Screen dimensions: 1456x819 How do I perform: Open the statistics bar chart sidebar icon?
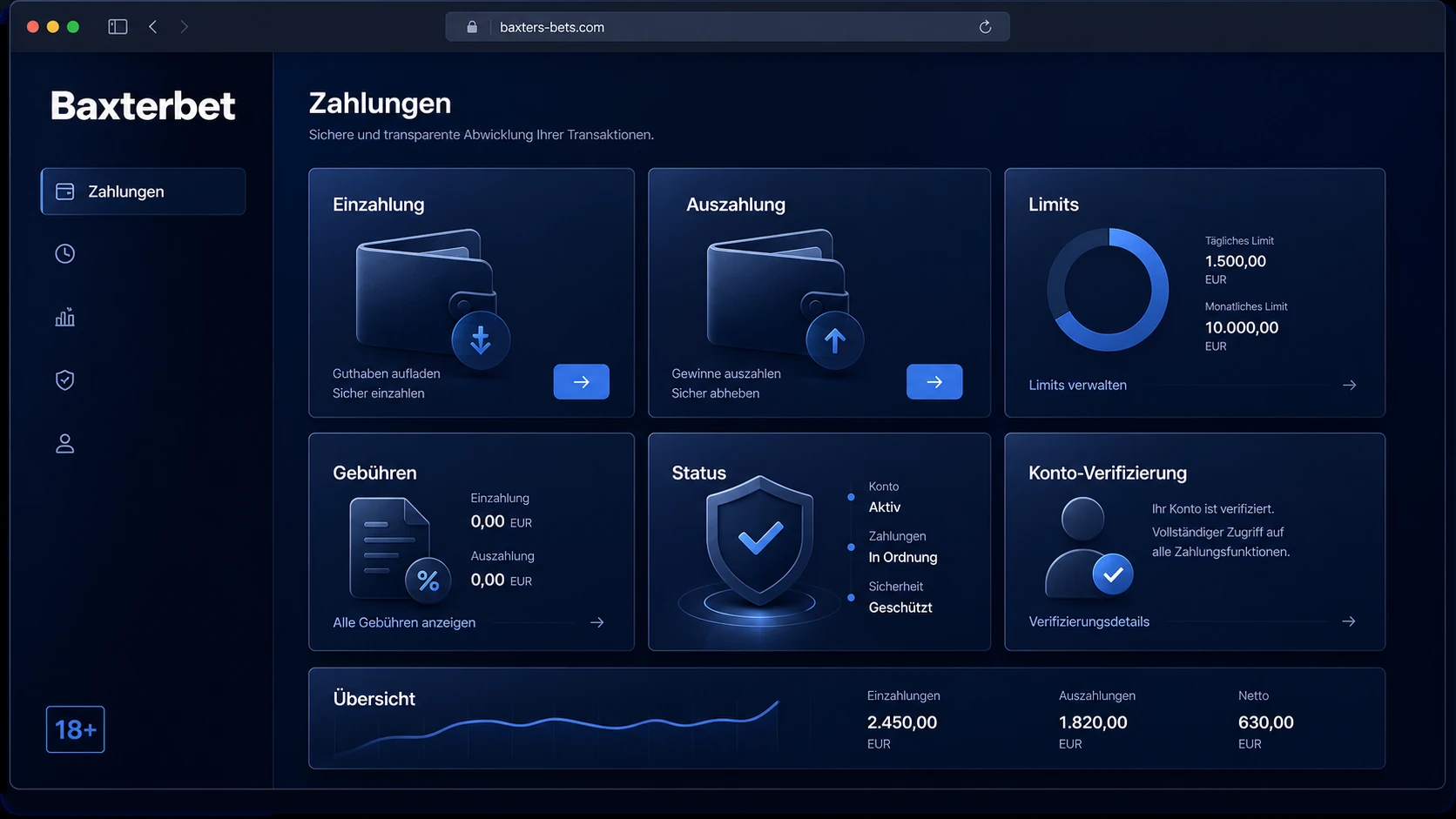(65, 317)
